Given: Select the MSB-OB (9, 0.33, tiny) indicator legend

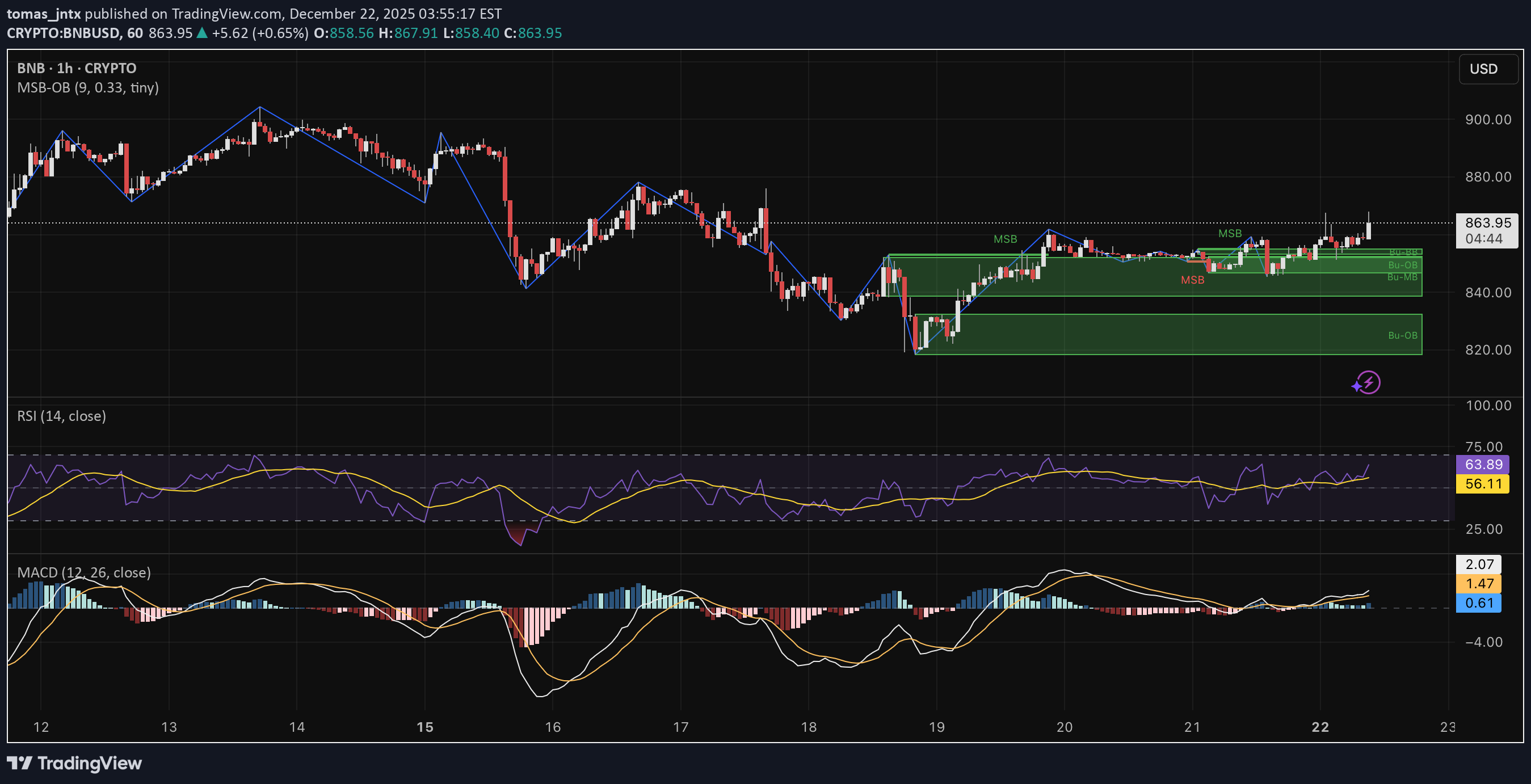Looking at the screenshot, I should tap(88, 88).
